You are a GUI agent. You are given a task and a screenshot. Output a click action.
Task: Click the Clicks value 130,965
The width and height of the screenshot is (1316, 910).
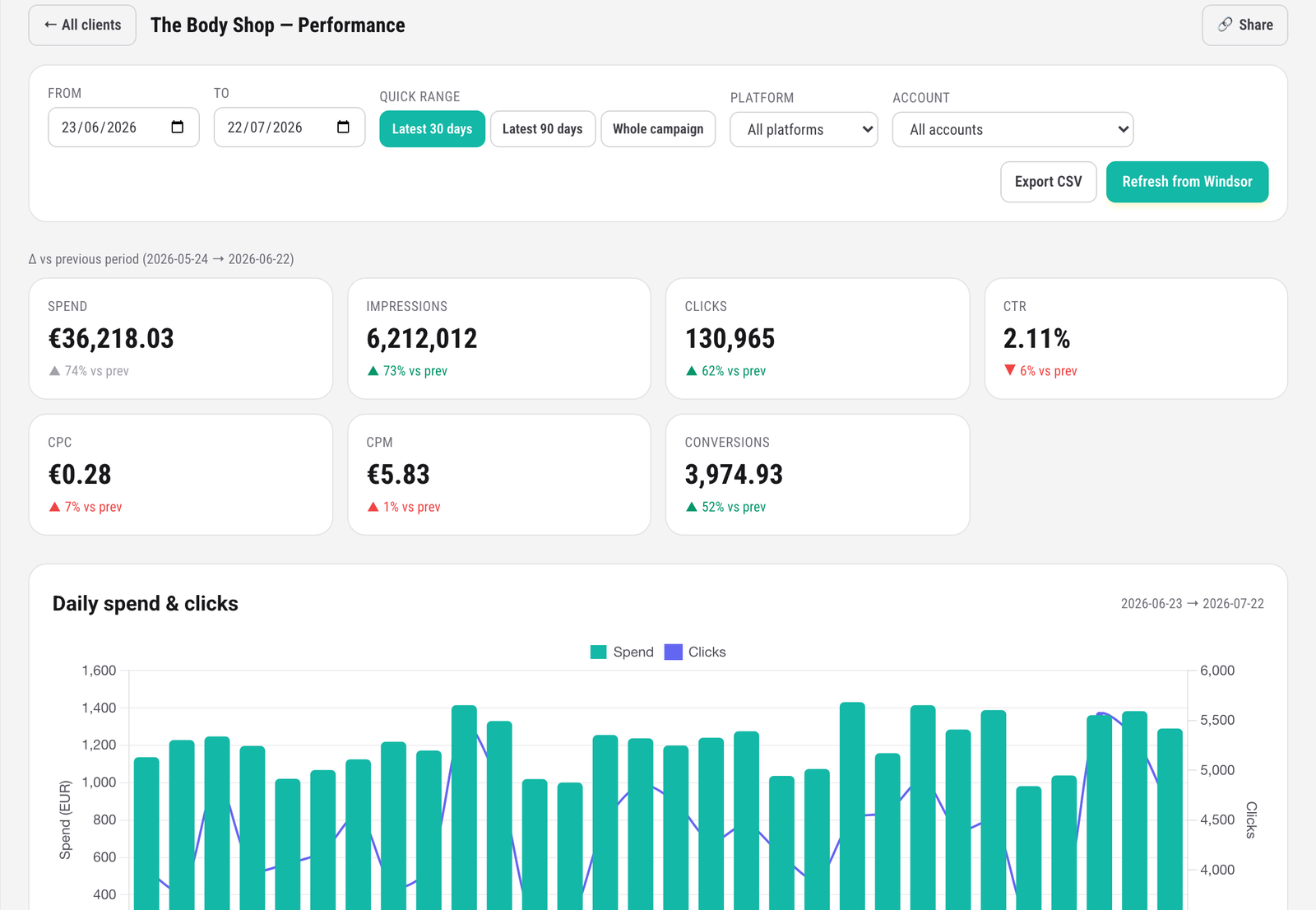pos(730,339)
